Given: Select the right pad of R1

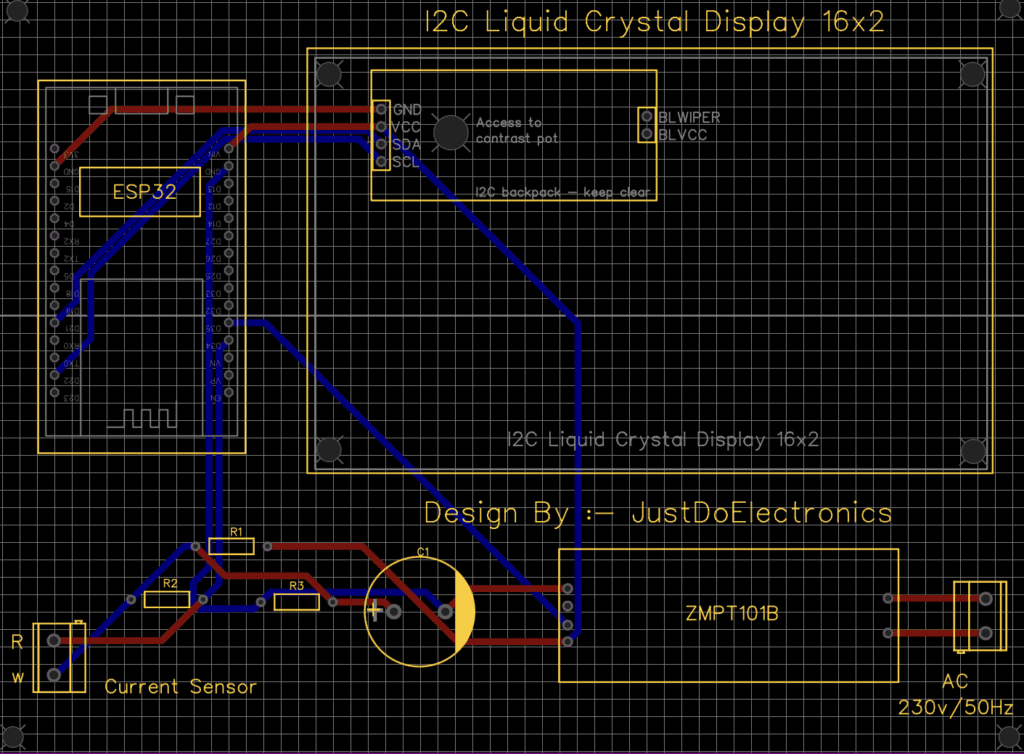Looking at the screenshot, I should pos(268,546).
